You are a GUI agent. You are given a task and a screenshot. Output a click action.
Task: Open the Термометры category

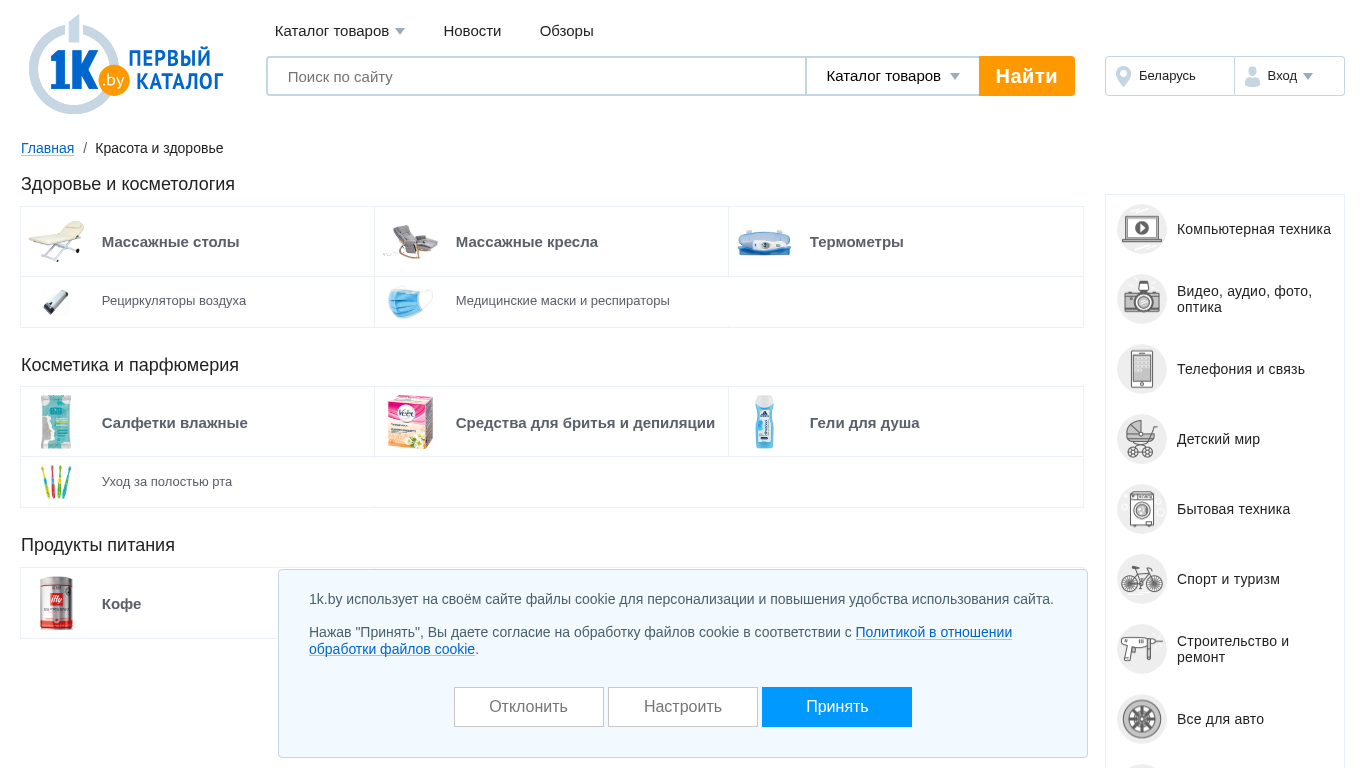click(x=857, y=242)
